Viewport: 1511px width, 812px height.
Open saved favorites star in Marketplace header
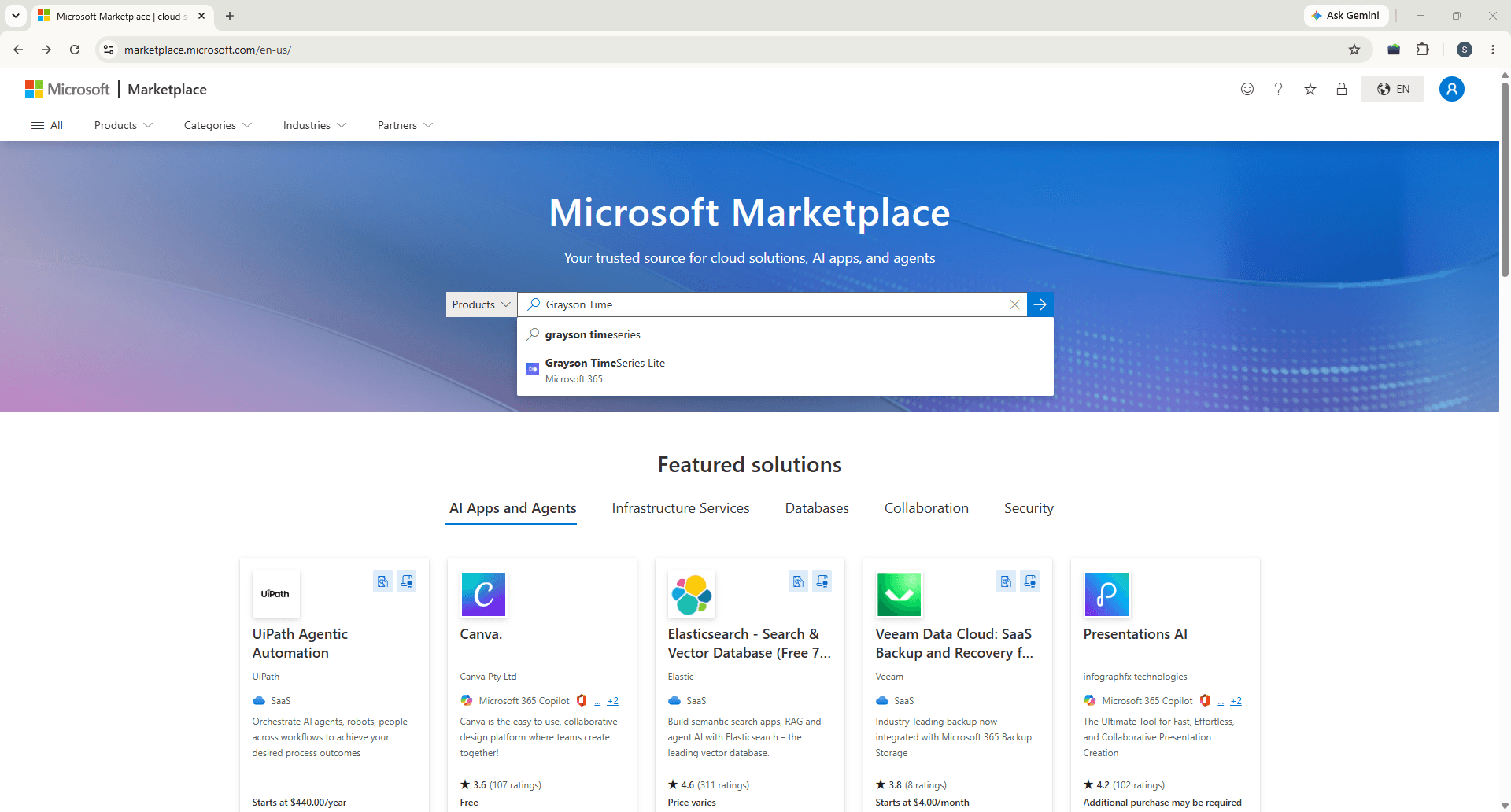pyautogui.click(x=1310, y=89)
